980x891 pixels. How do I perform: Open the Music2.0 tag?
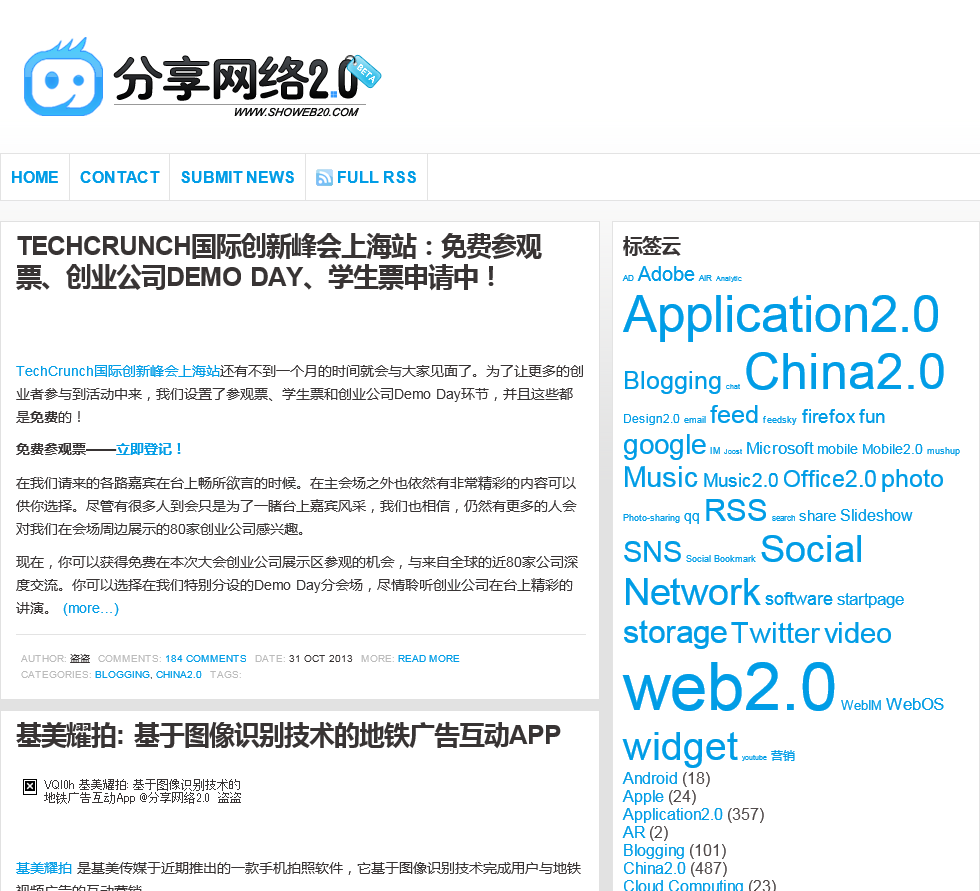(x=741, y=480)
